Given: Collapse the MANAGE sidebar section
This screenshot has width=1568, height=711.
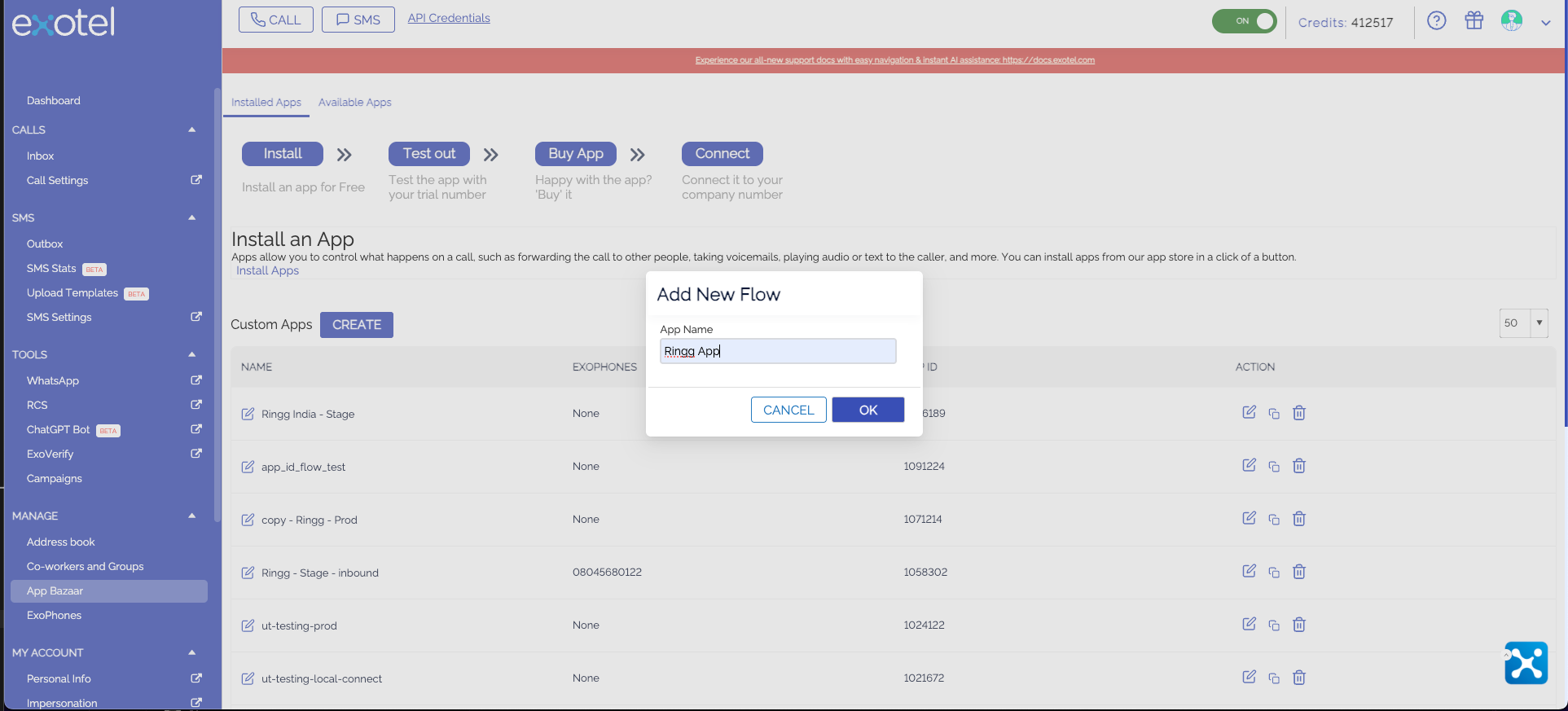Looking at the screenshot, I should (192, 516).
